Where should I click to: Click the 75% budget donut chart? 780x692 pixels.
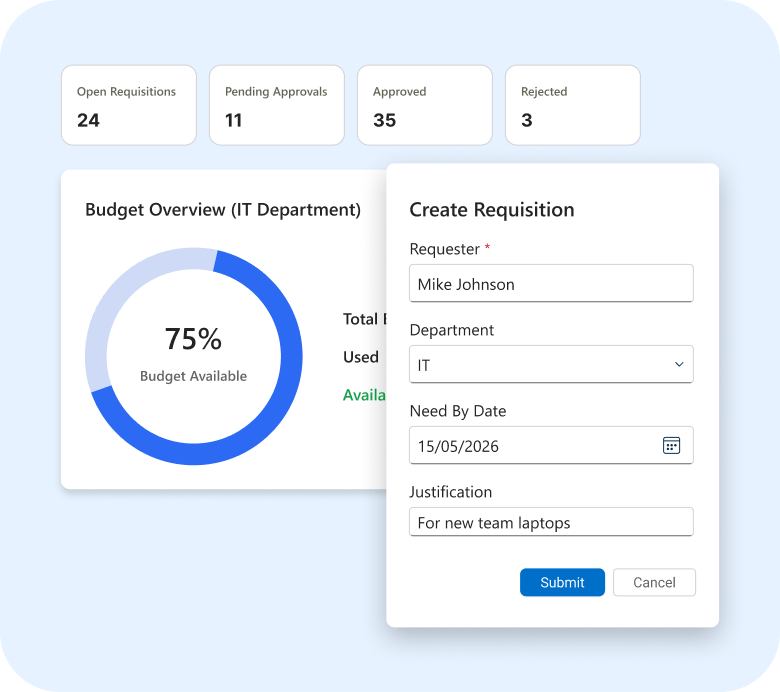[194, 356]
